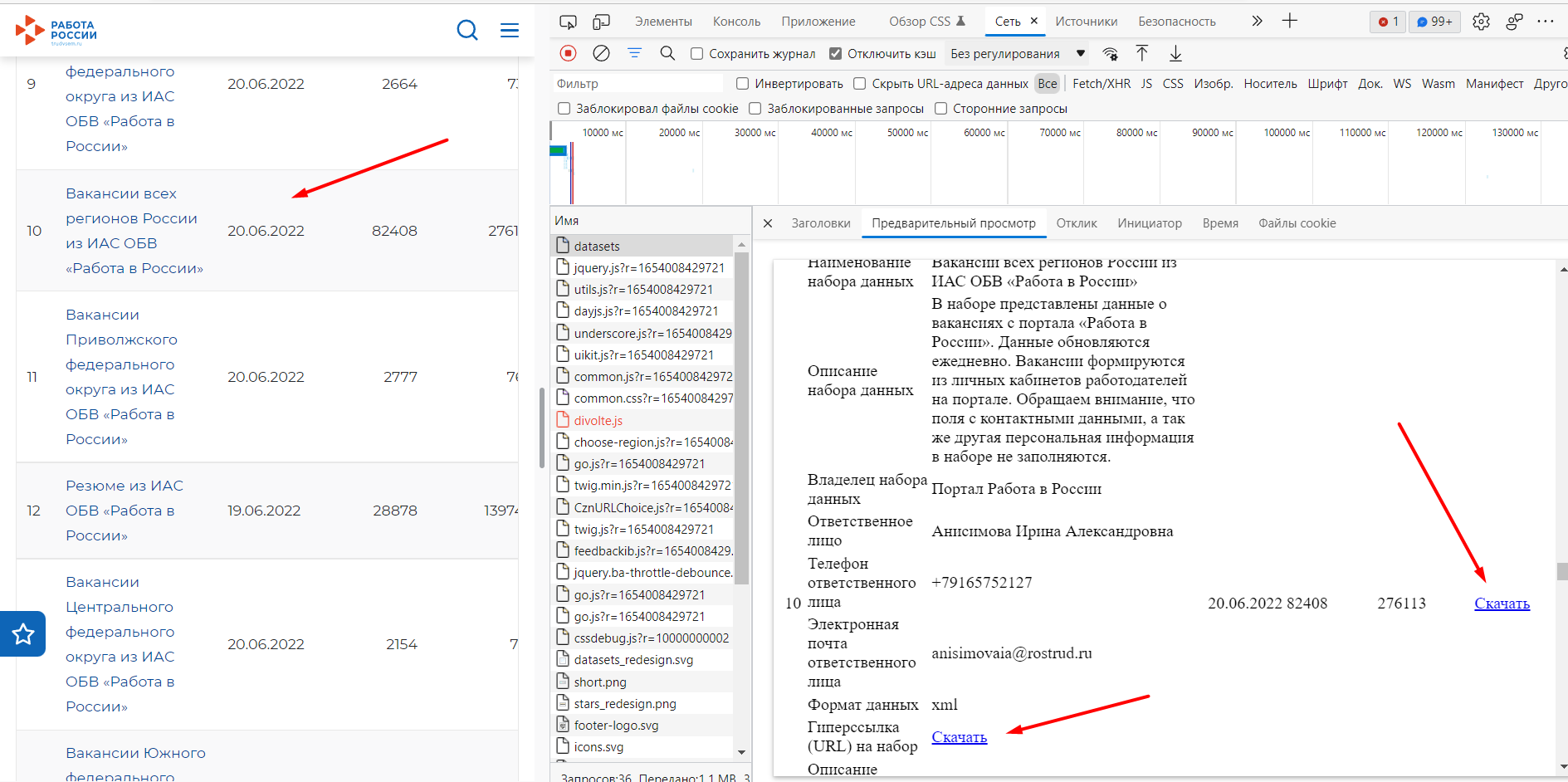Open the site hamburger menu
The width and height of the screenshot is (1568, 782).
509,30
